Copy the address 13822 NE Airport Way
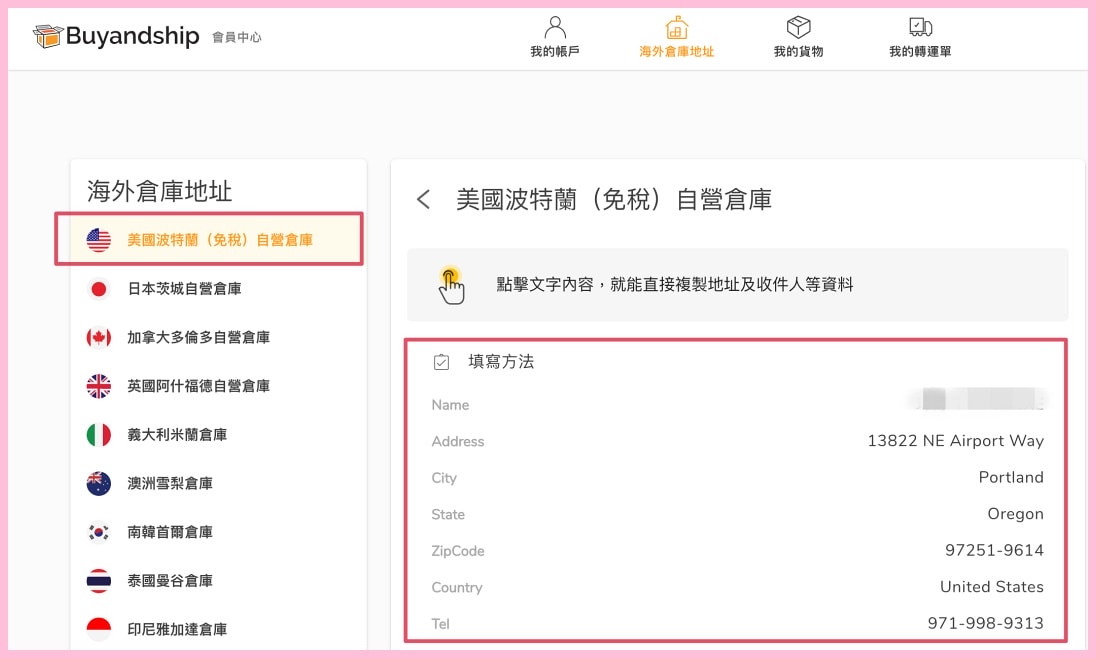 tap(955, 441)
